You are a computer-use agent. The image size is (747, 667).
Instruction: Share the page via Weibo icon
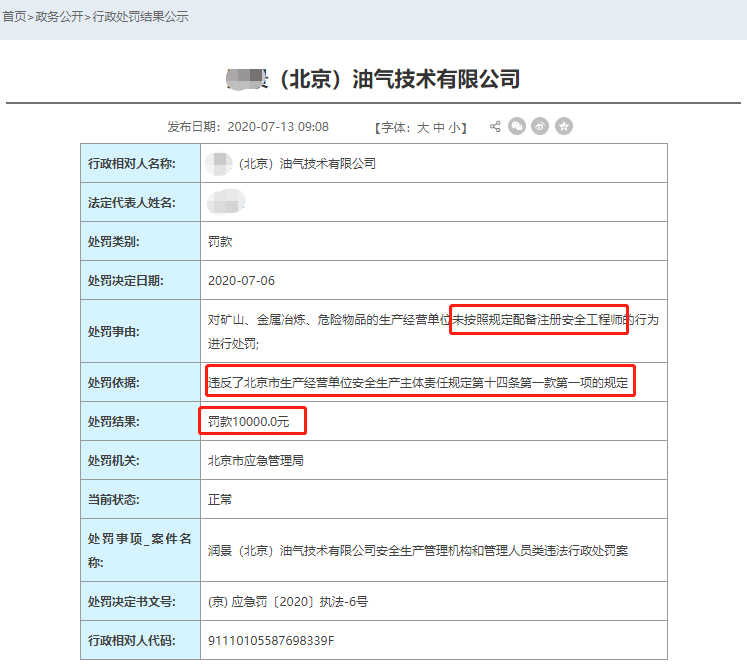point(540,127)
